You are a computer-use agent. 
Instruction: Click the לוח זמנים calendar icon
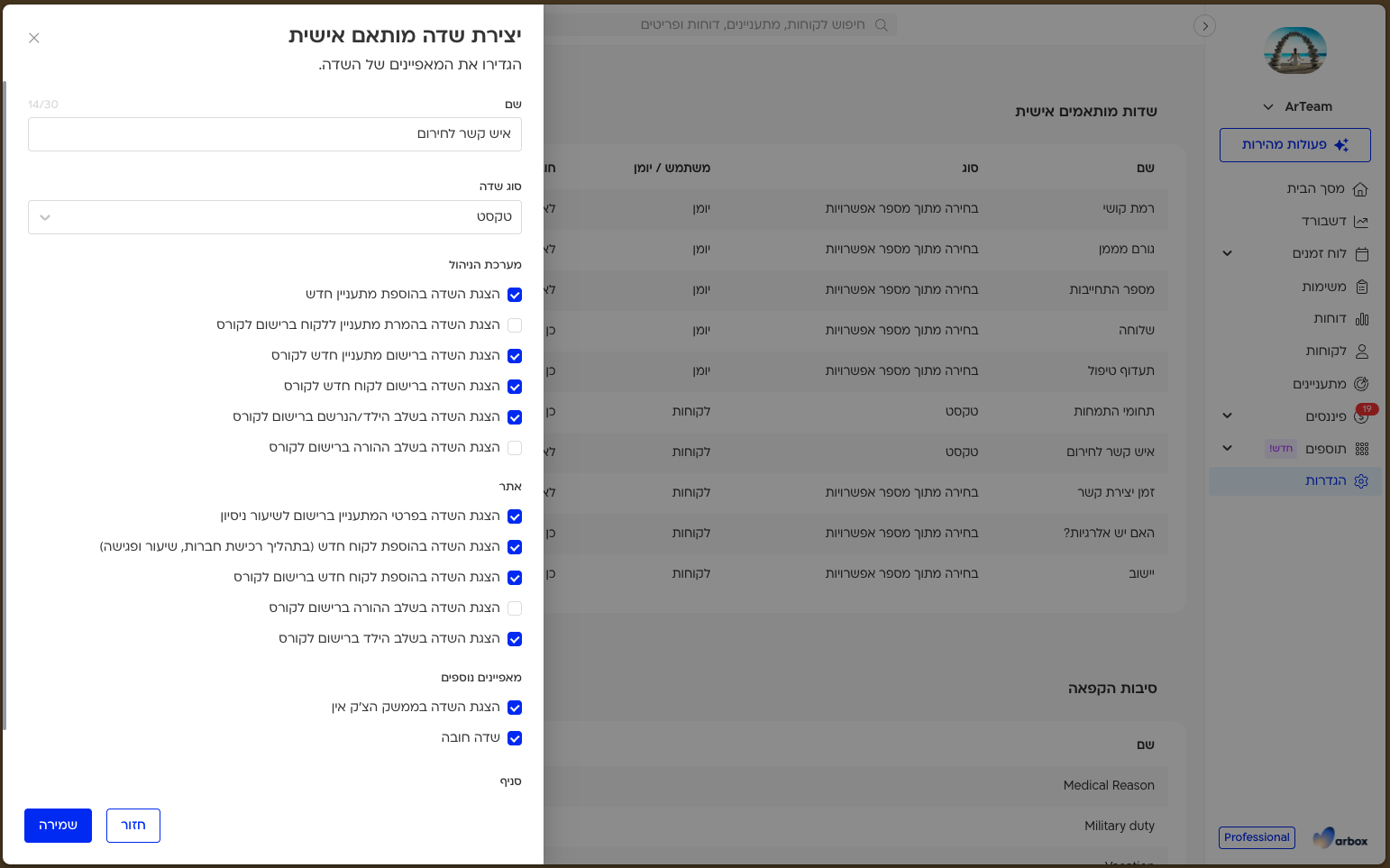[1361, 254]
